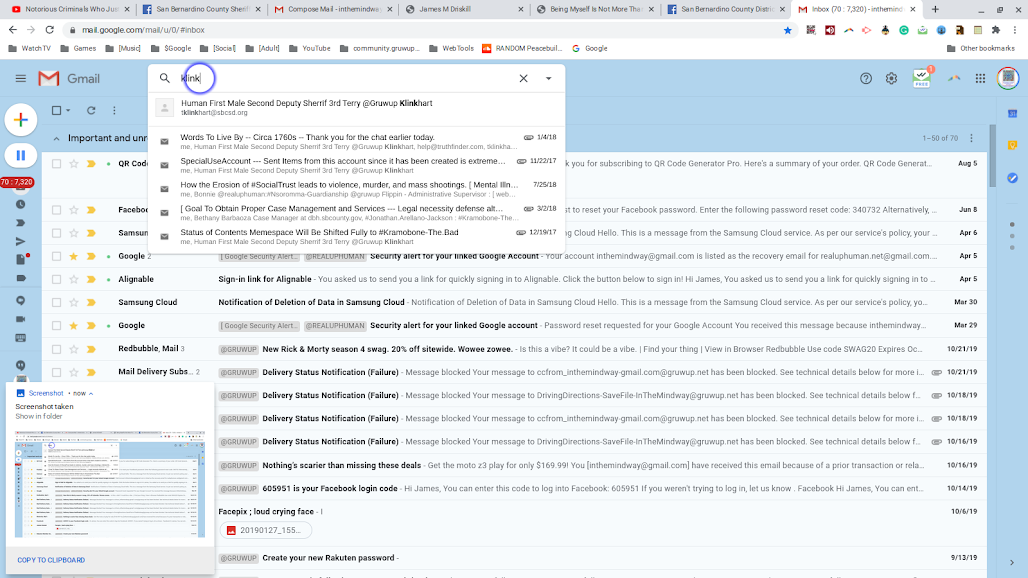Viewport: 1028px width, 578px height.
Task: Click Copy to Clipboard in screenshot notification
Action: pos(51,560)
